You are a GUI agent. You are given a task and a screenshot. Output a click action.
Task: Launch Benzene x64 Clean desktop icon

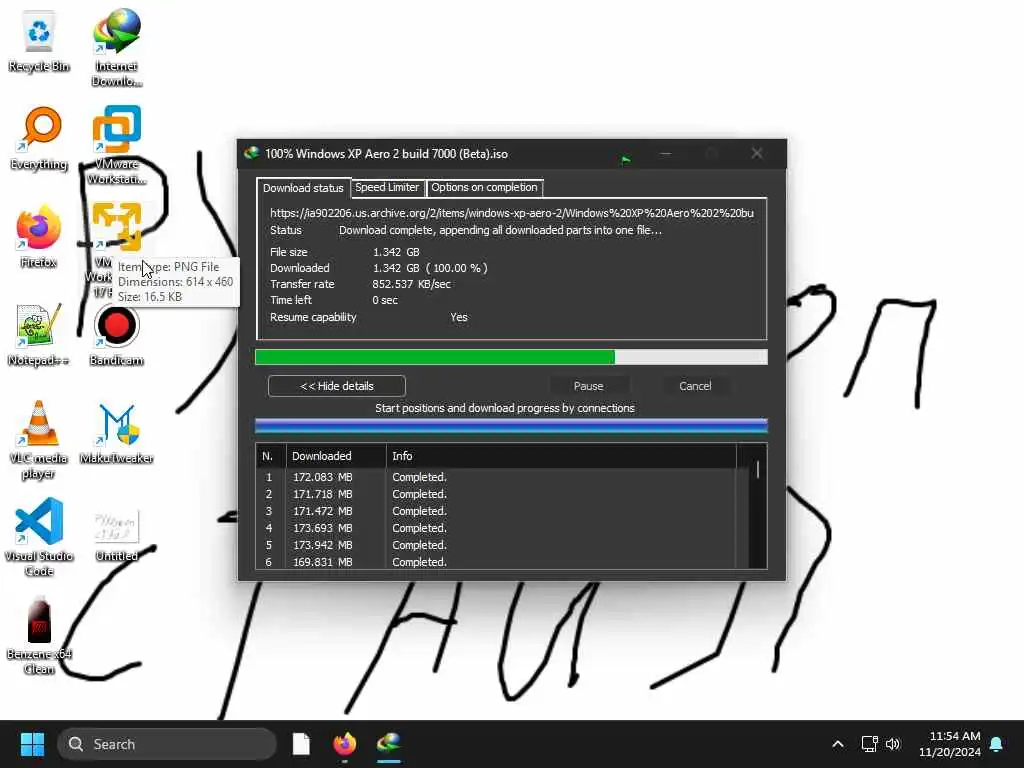click(x=39, y=635)
